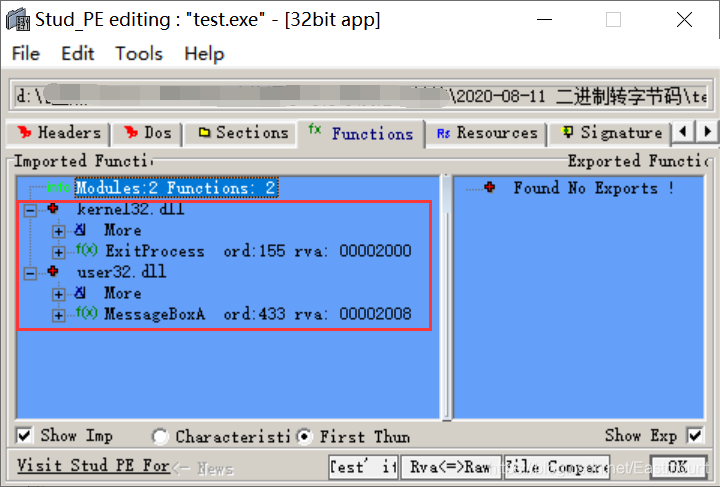
Task: Select MessageBoxA ord:433 rva row text
Action: click(x=258, y=314)
